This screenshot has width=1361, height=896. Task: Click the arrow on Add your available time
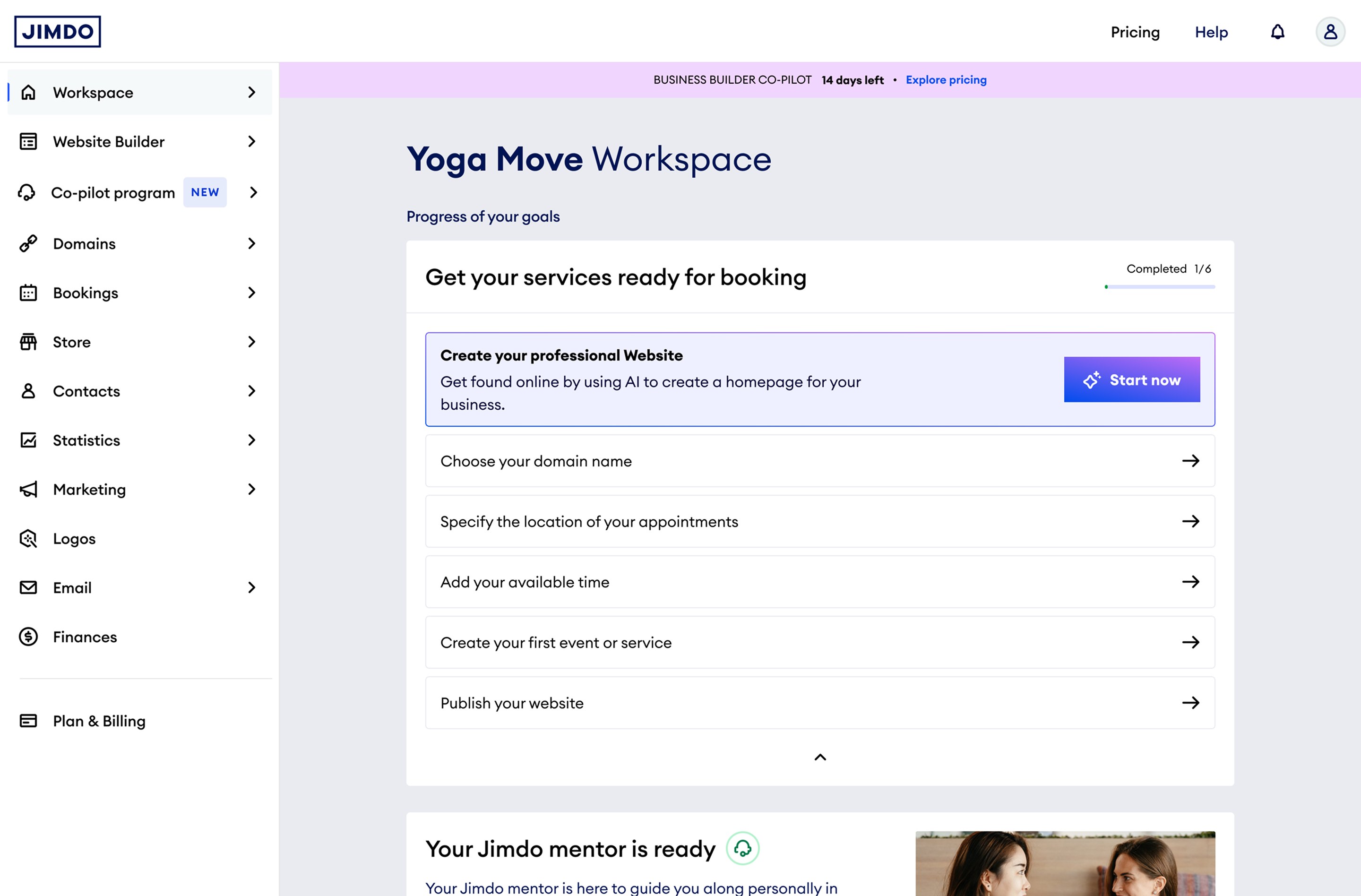(x=1190, y=582)
